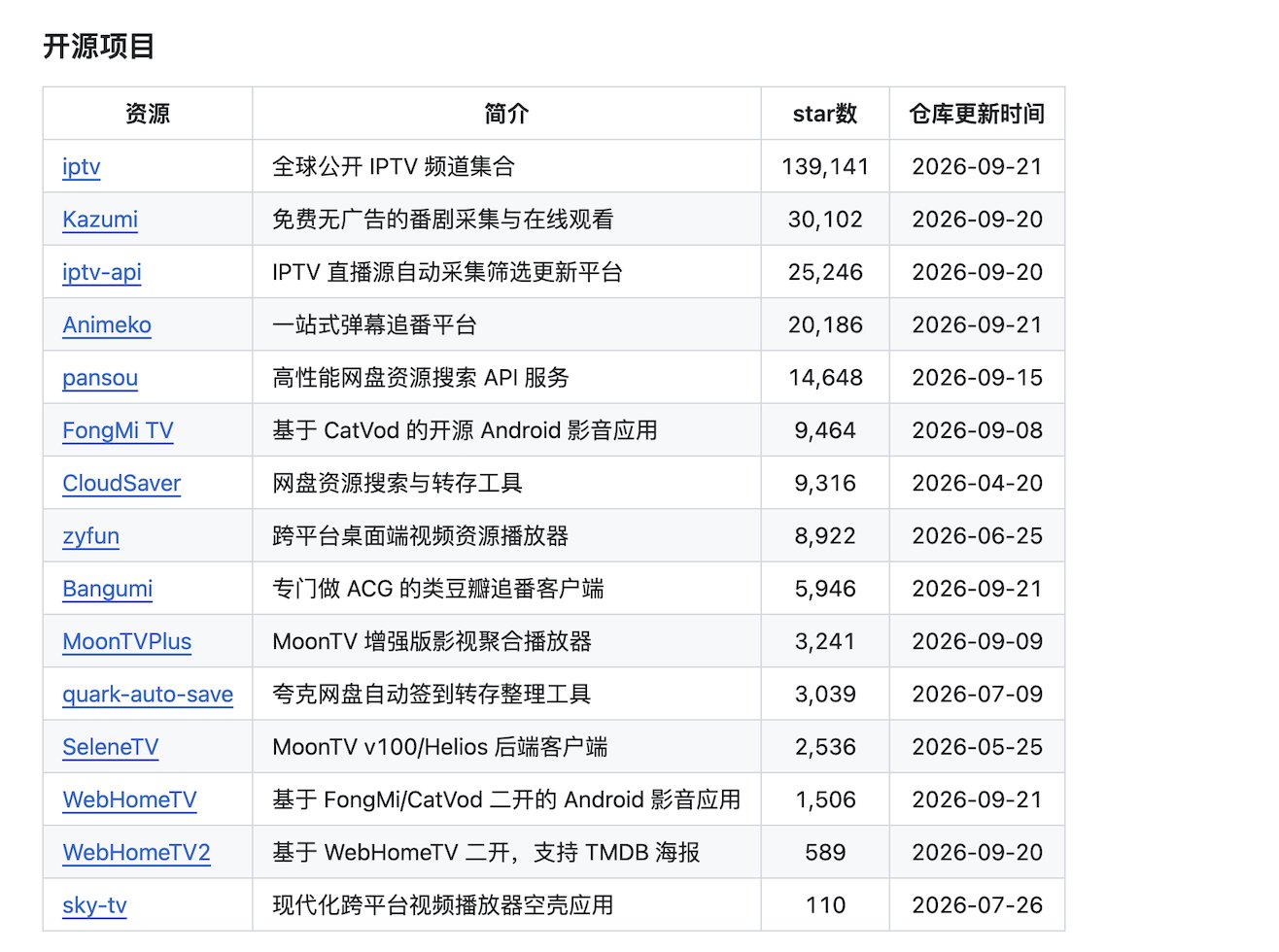Open the FongMi TV link

point(118,430)
